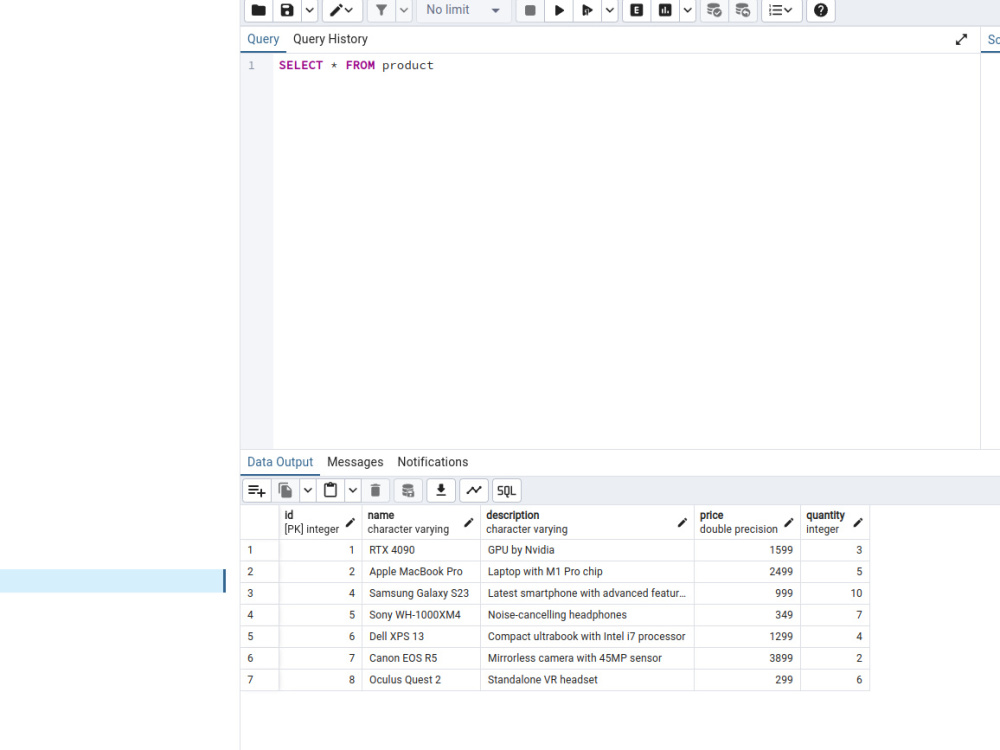
Task: Open the graph visualiser for the results
Action: pyautogui.click(x=474, y=490)
